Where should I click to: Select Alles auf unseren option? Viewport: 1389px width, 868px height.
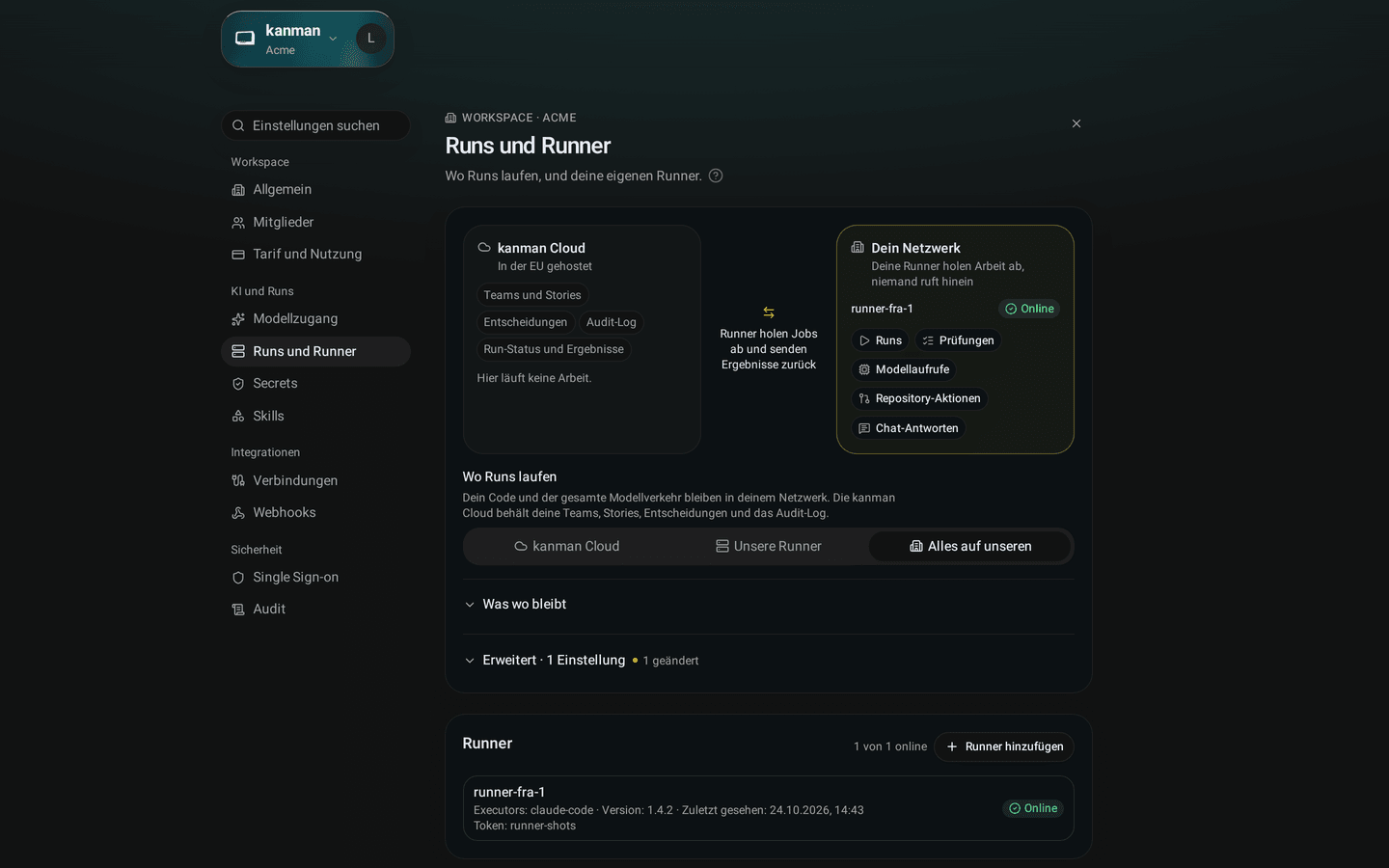click(970, 546)
